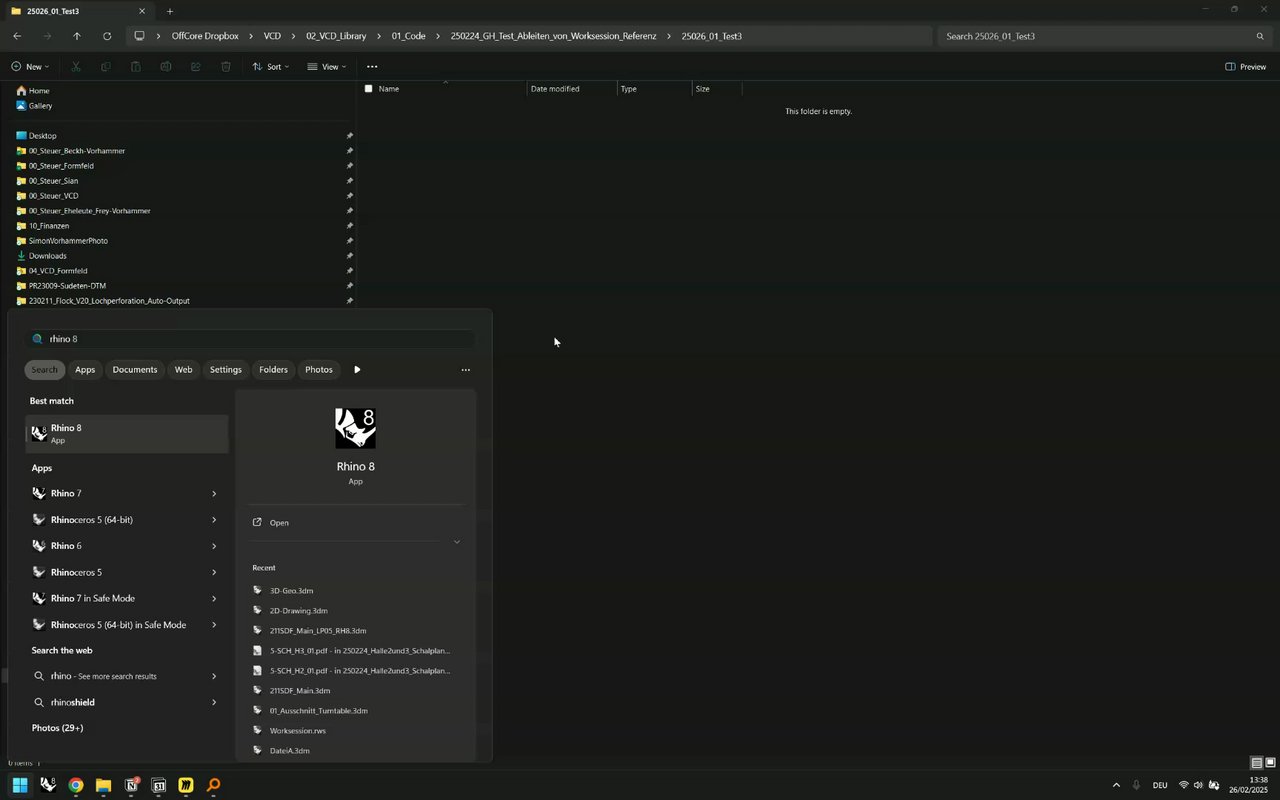This screenshot has height=800, width=1280.
Task: Open clock and date flyout
Action: [1249, 785]
